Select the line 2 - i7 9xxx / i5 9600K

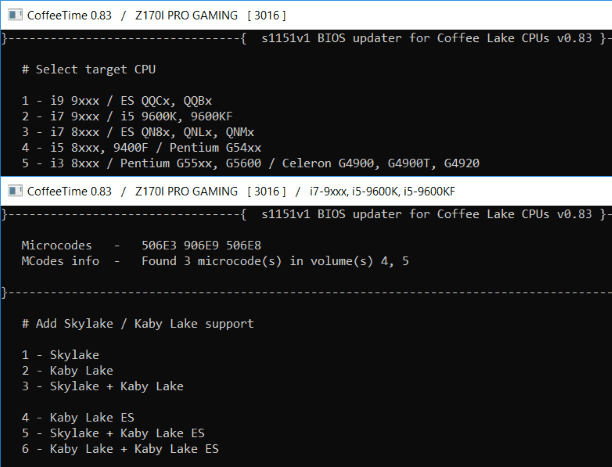[x=127, y=117]
